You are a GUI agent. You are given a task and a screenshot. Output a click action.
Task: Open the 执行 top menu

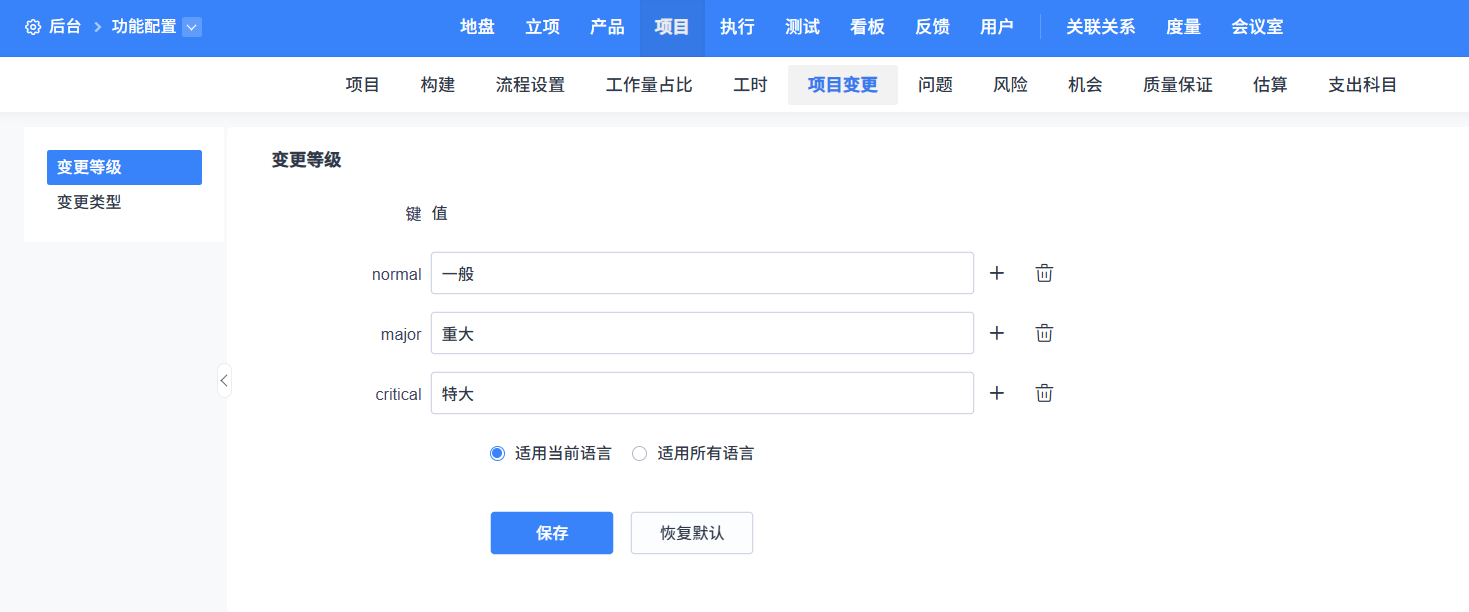pos(737,27)
